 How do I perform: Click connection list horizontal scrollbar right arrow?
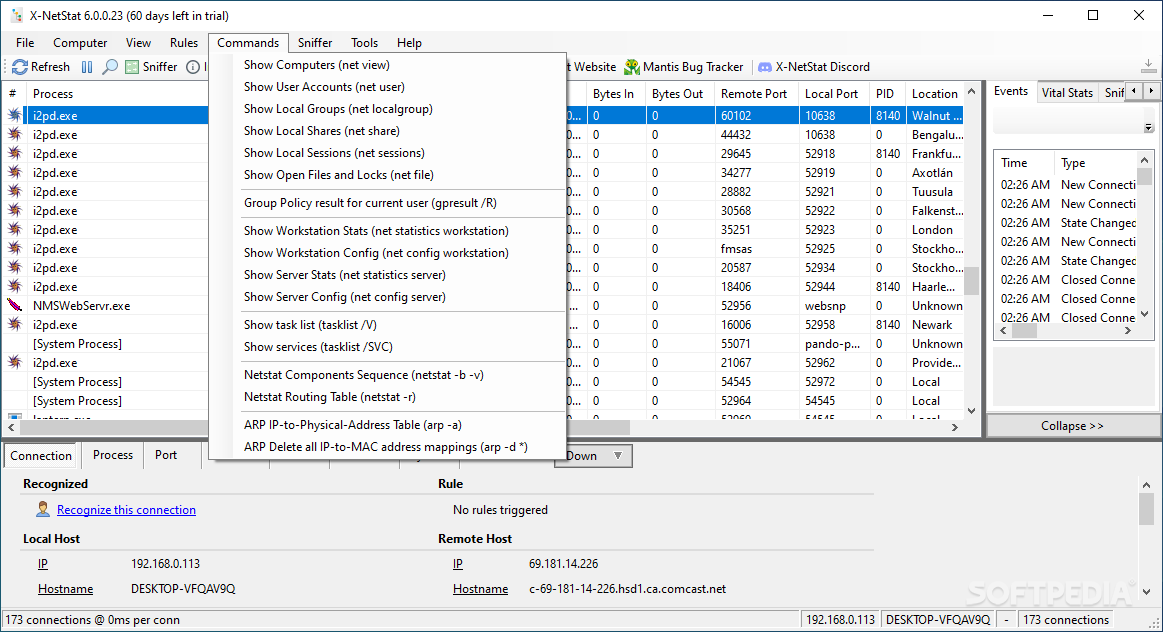pos(955,427)
